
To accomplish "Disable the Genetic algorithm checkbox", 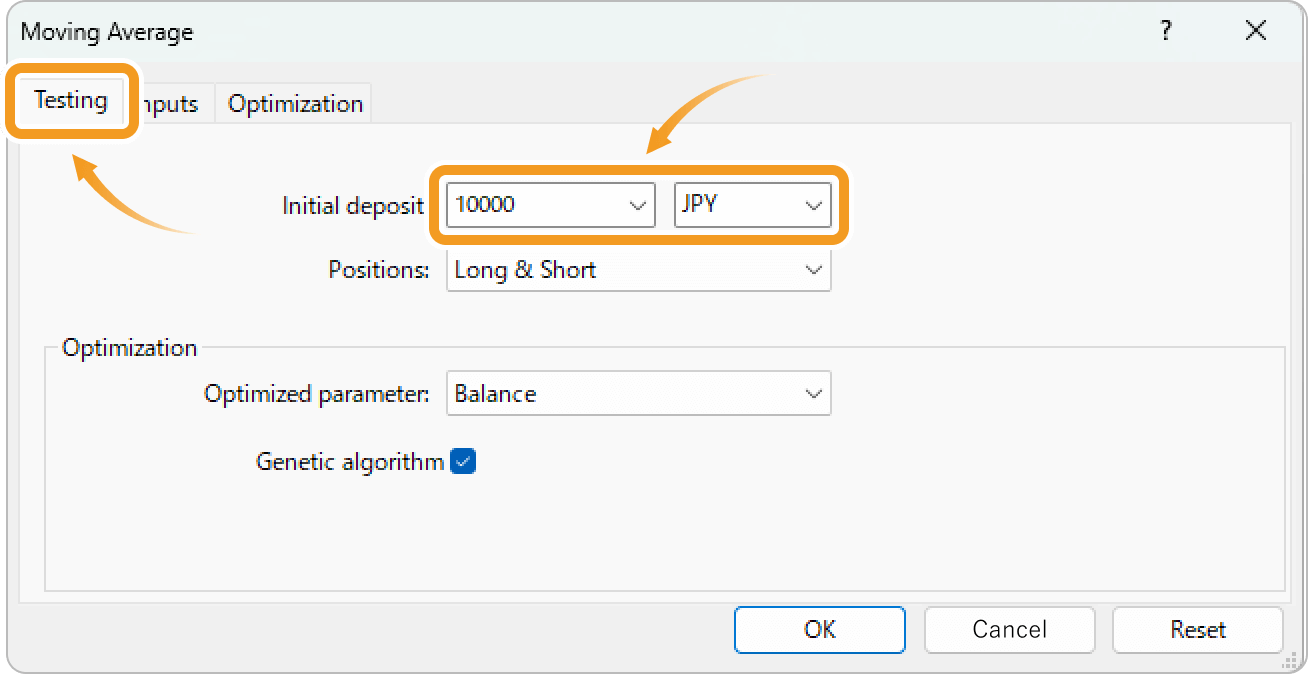I will click(x=463, y=461).
